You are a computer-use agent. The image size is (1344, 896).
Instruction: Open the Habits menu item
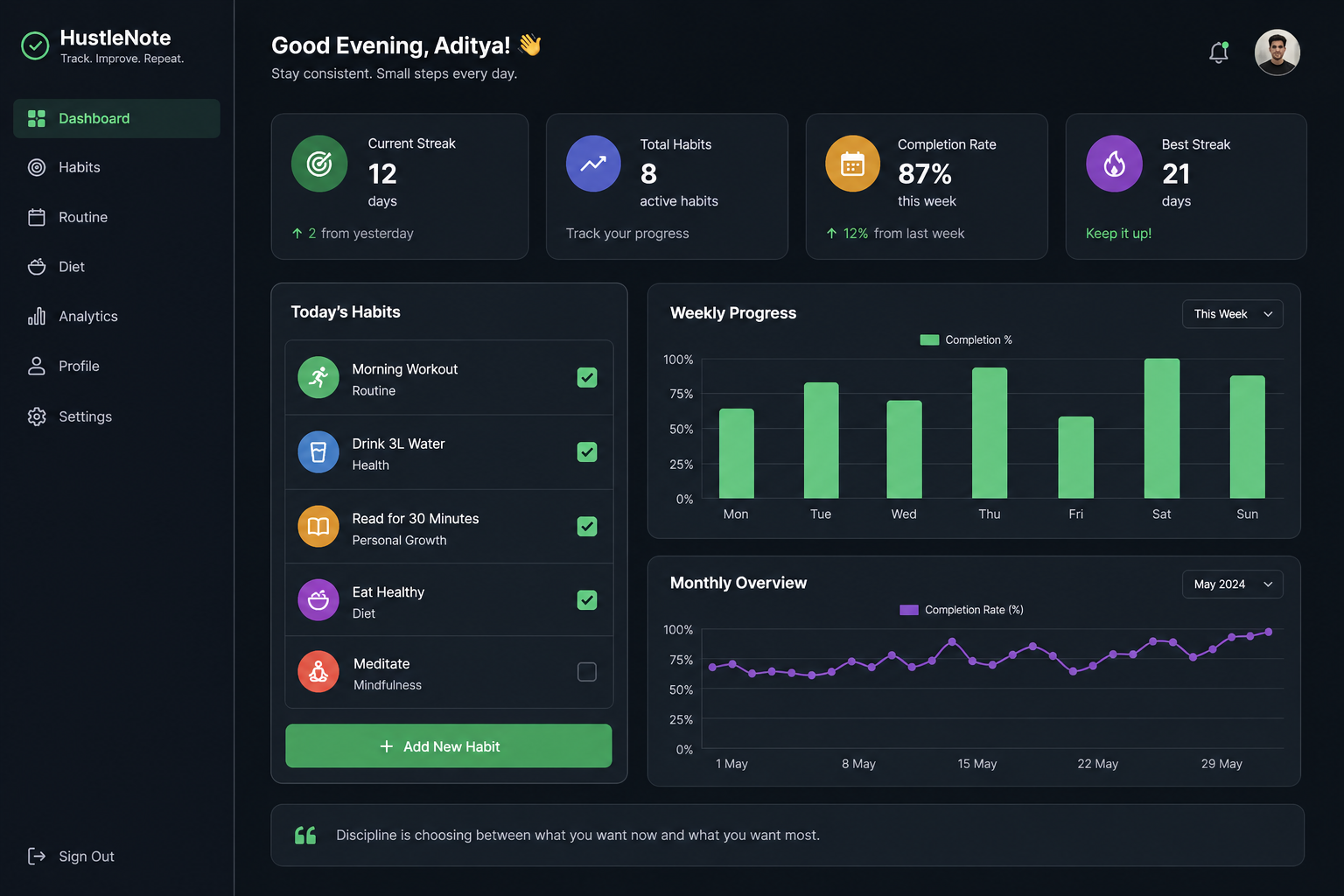116,167
